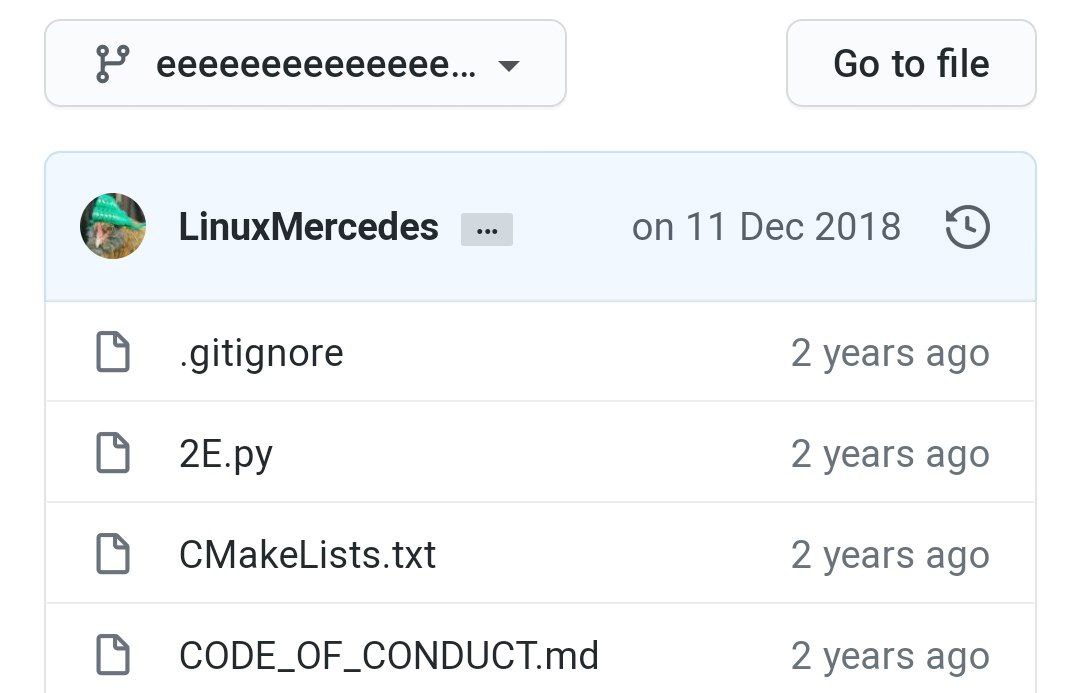Open the .gitignore file
Screen dimensions: 1080x693
point(261,353)
